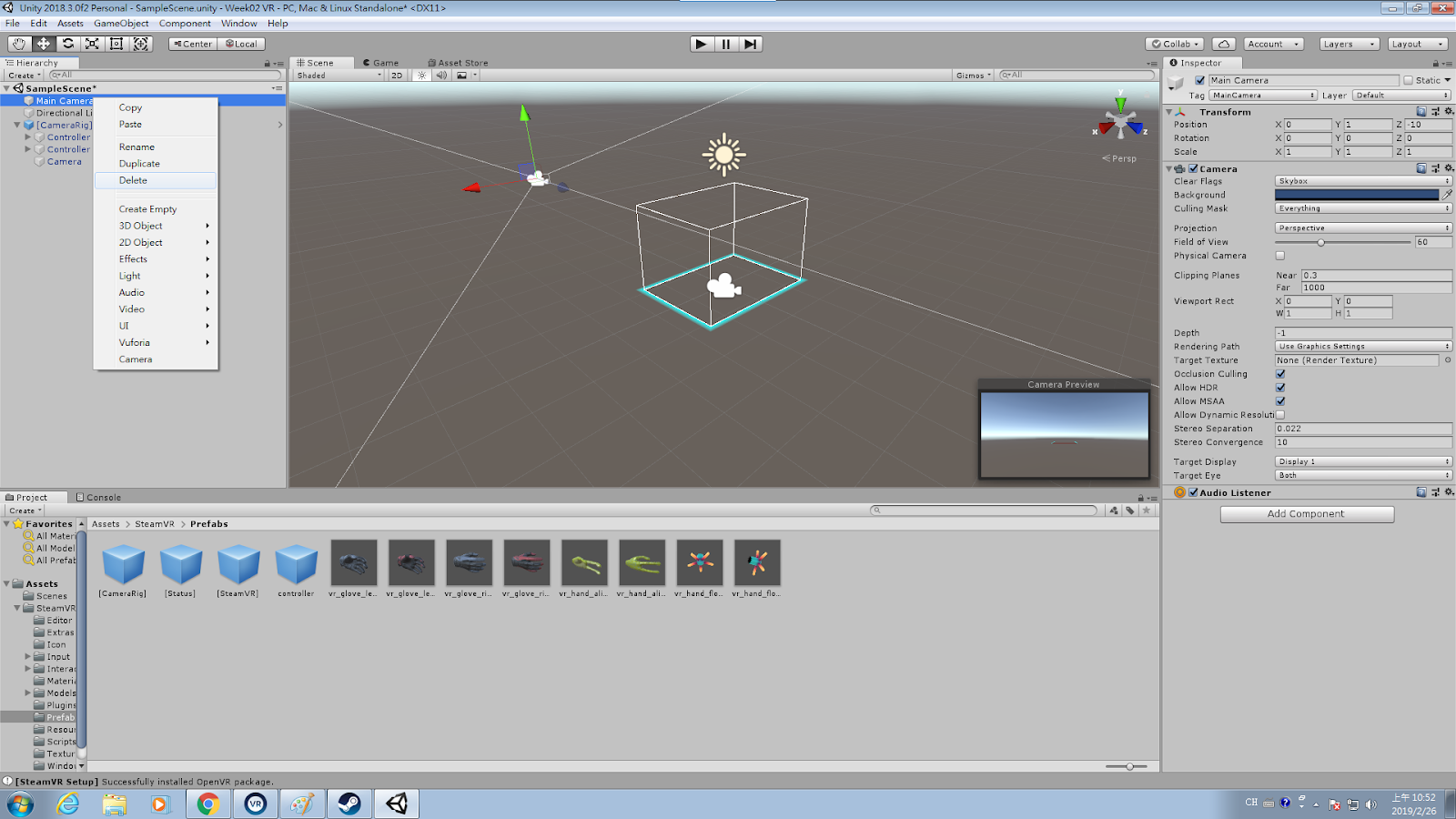
Task: Click the Project thumbnail size slider
Action: pyautogui.click(x=1128, y=766)
